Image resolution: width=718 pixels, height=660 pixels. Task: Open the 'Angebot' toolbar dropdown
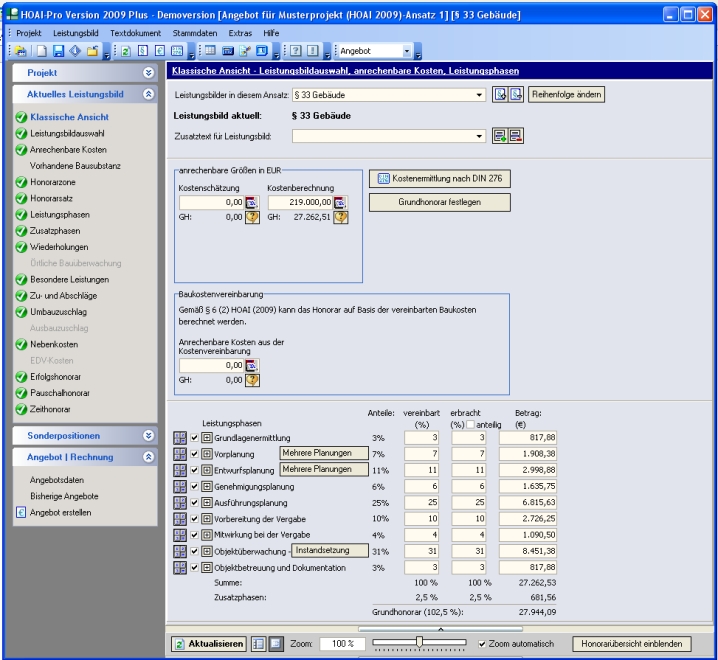coord(406,51)
